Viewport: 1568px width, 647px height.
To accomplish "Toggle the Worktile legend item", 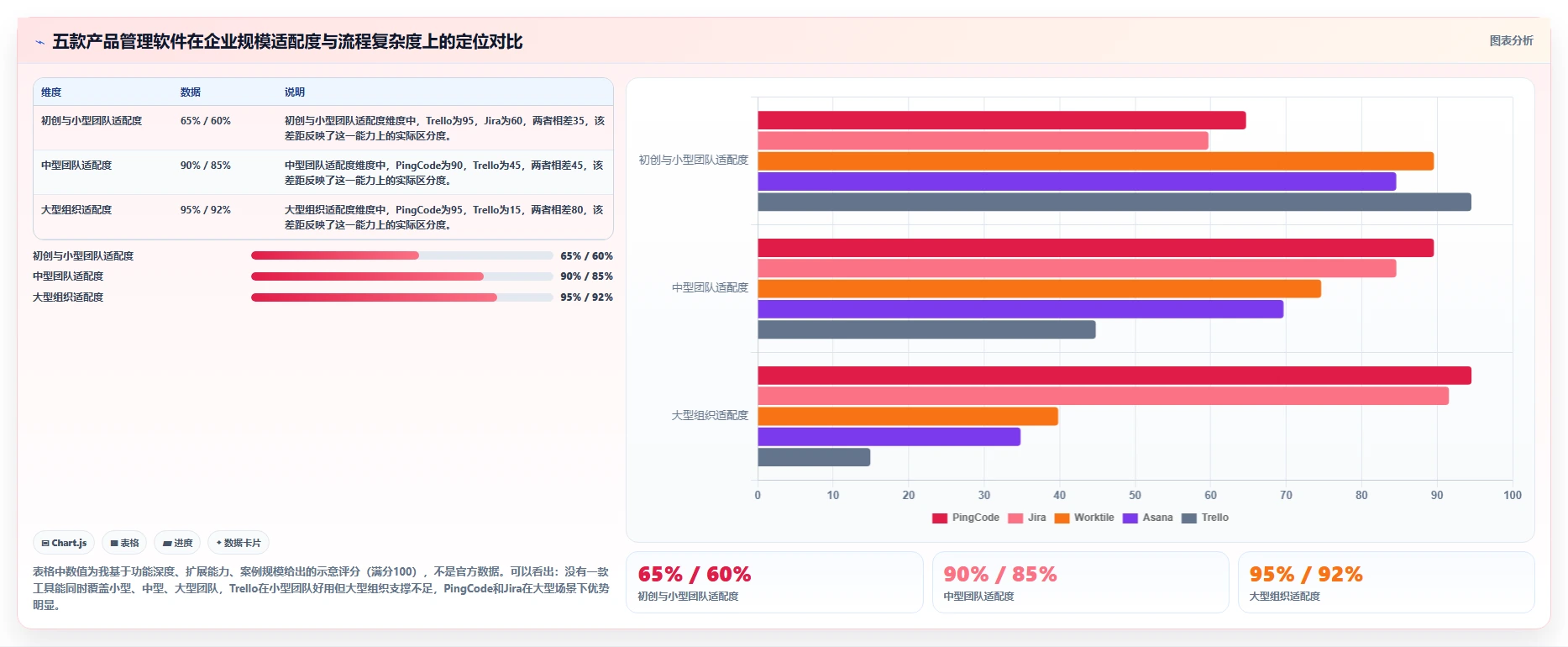I will (1083, 518).
